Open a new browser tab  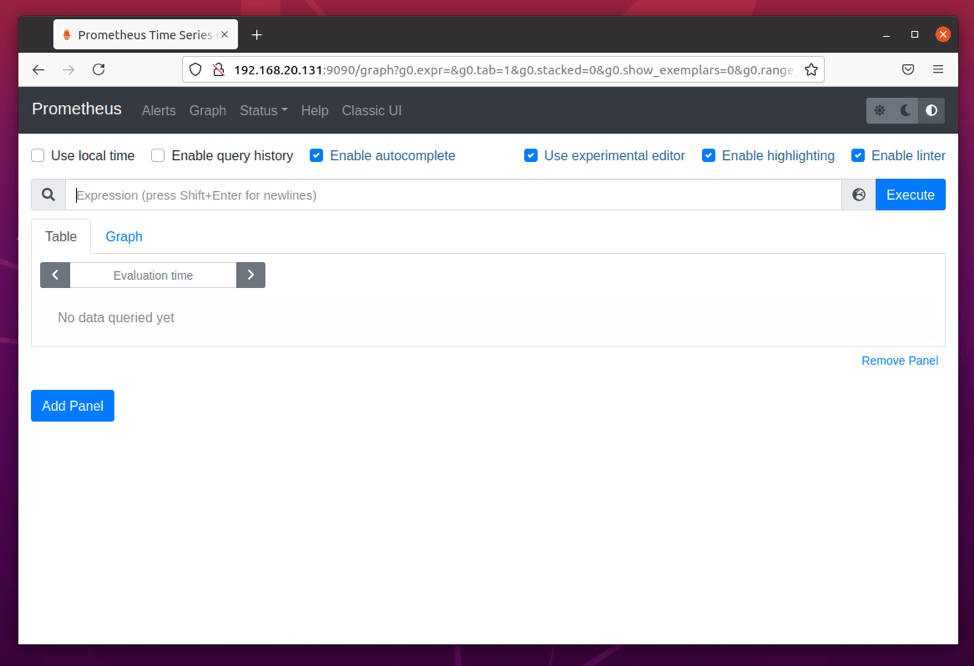click(x=257, y=35)
